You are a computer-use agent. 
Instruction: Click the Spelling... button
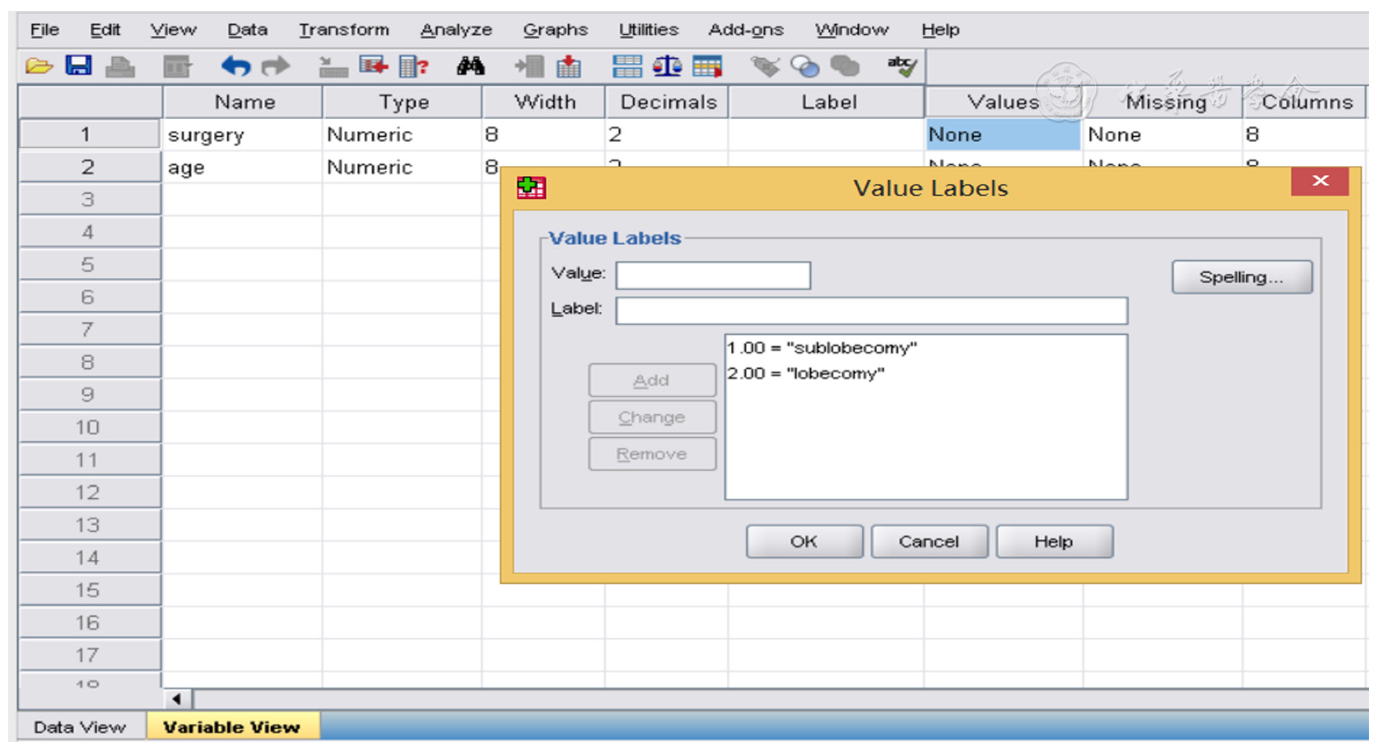tap(1241, 278)
